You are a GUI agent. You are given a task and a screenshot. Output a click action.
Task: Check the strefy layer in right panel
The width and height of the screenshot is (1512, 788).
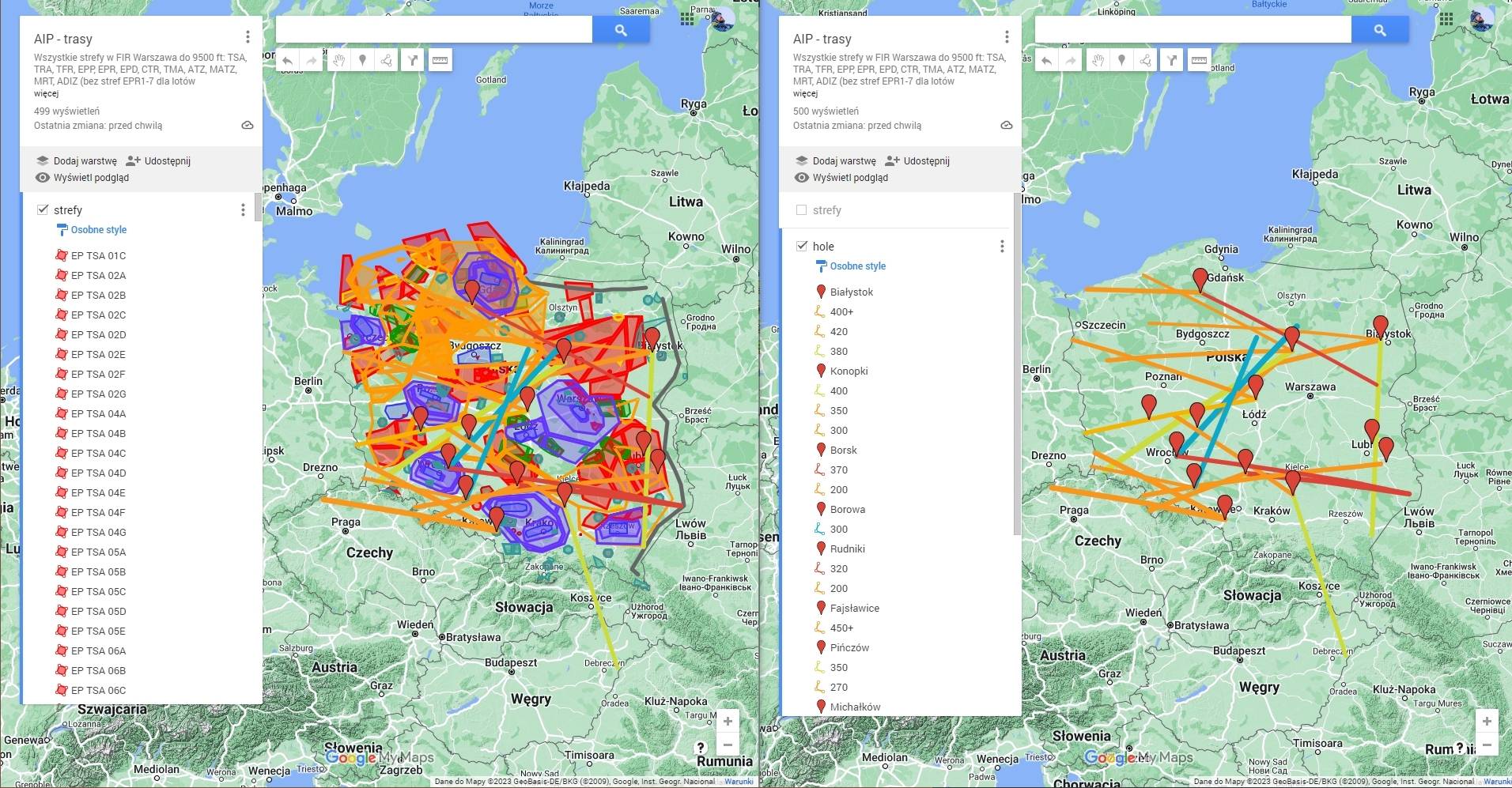coord(801,209)
